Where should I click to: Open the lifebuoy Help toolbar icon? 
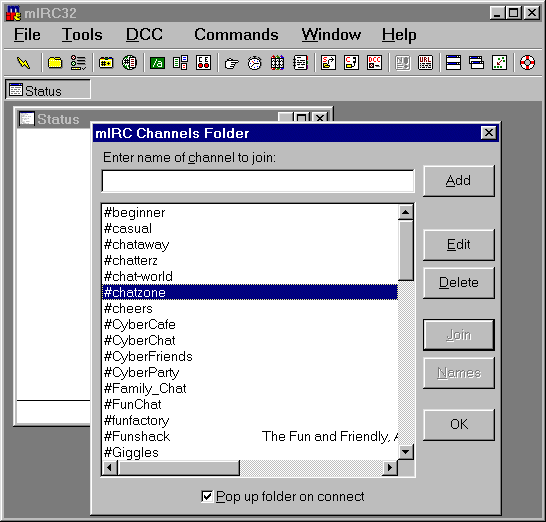(x=527, y=63)
